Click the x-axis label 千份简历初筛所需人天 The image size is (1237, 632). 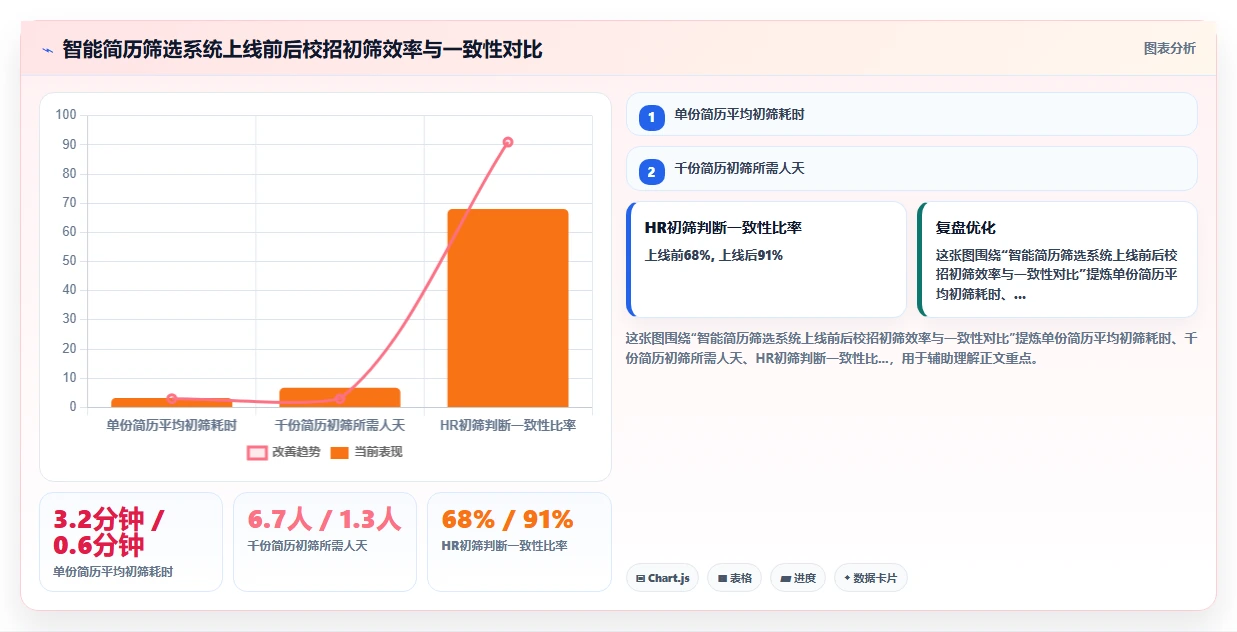coord(340,425)
